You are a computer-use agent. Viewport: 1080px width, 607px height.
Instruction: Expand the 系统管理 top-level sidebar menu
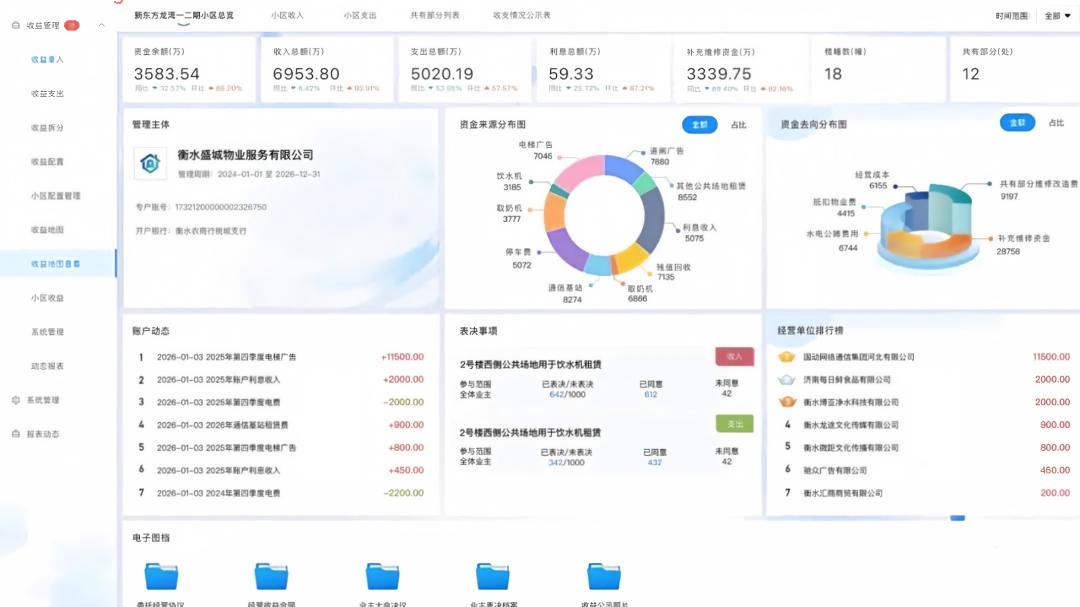pos(43,400)
